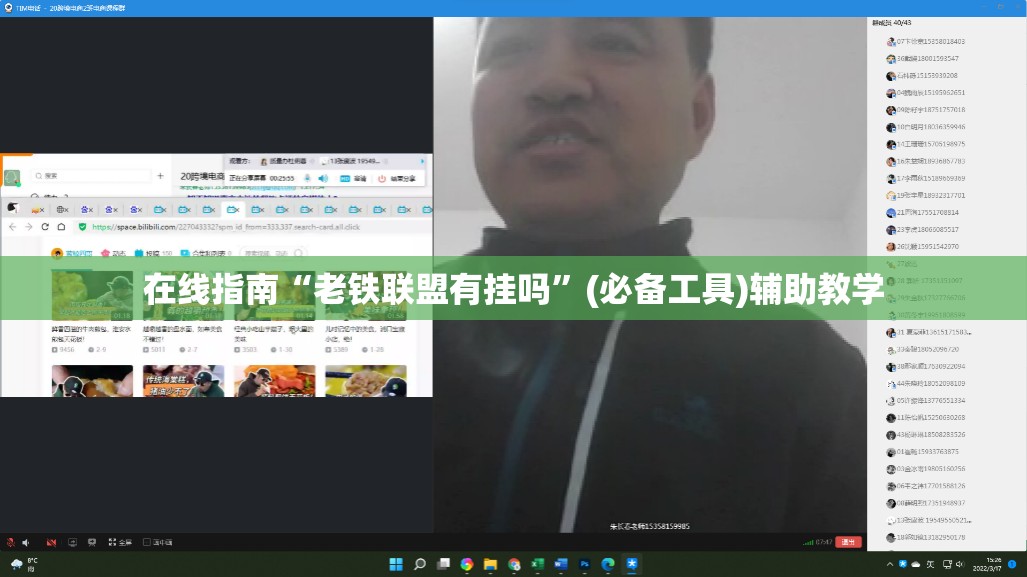The width and height of the screenshot is (1027, 577).
Task: Click 结束分享 end sharing button
Action: (x=396, y=178)
